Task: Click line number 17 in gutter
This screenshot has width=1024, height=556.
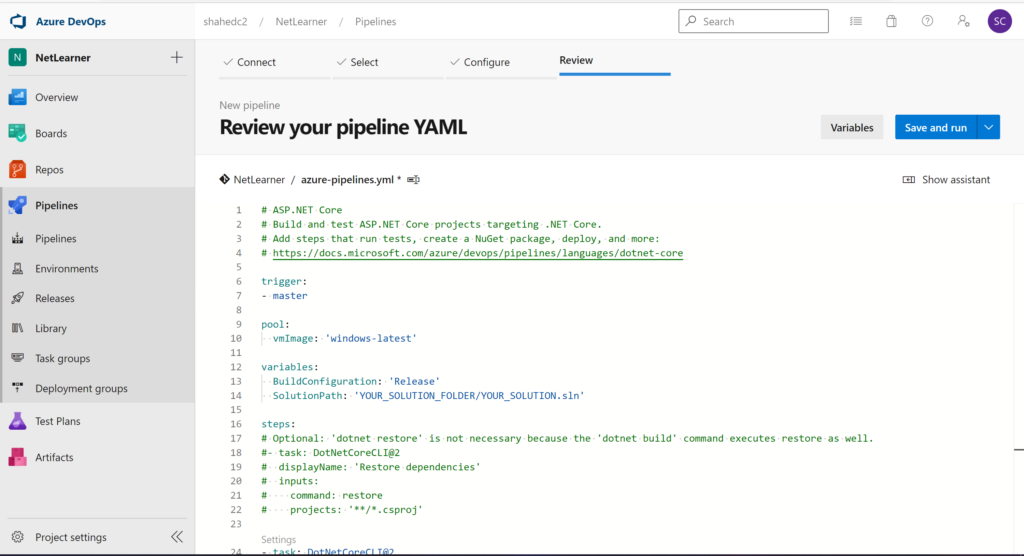Action: (x=236, y=438)
